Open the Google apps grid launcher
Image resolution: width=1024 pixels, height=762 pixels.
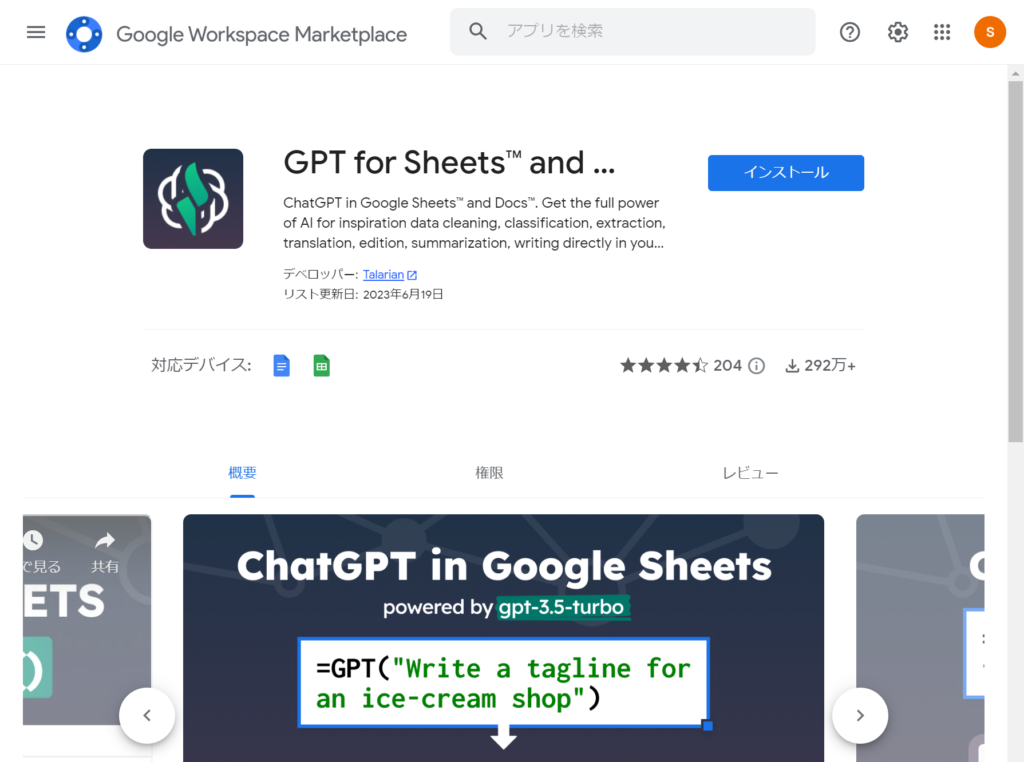(942, 32)
